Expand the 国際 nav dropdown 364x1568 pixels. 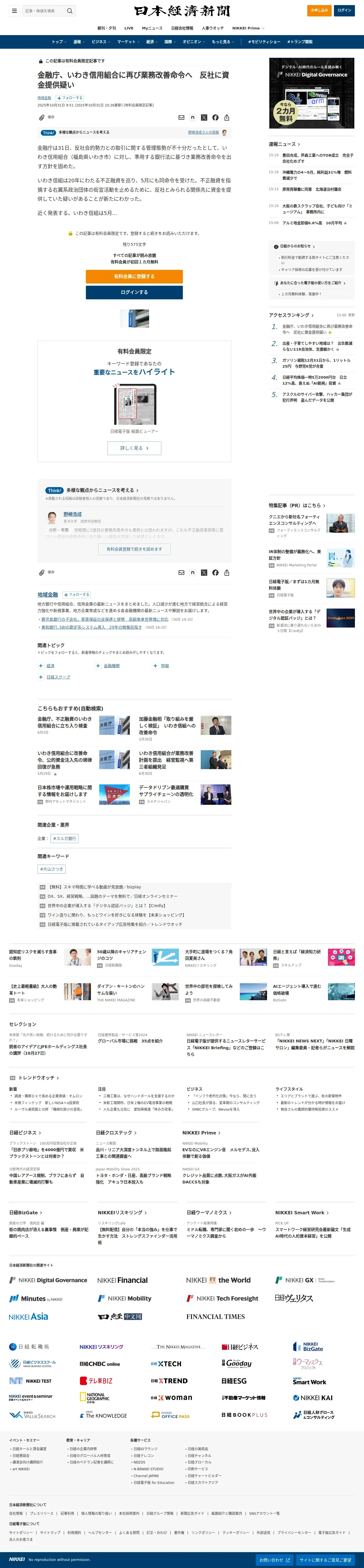pyautogui.click(x=170, y=42)
